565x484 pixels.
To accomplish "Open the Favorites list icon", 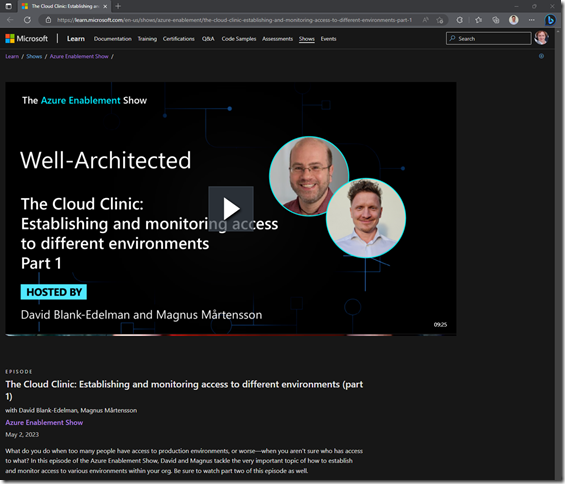I will [x=478, y=20].
